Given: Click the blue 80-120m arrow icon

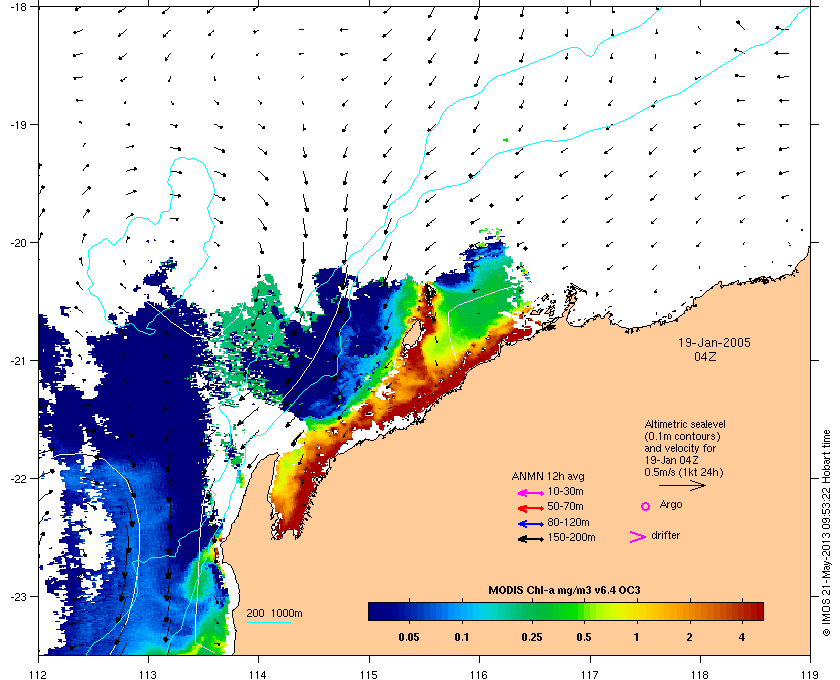Looking at the screenshot, I should click(x=531, y=524).
